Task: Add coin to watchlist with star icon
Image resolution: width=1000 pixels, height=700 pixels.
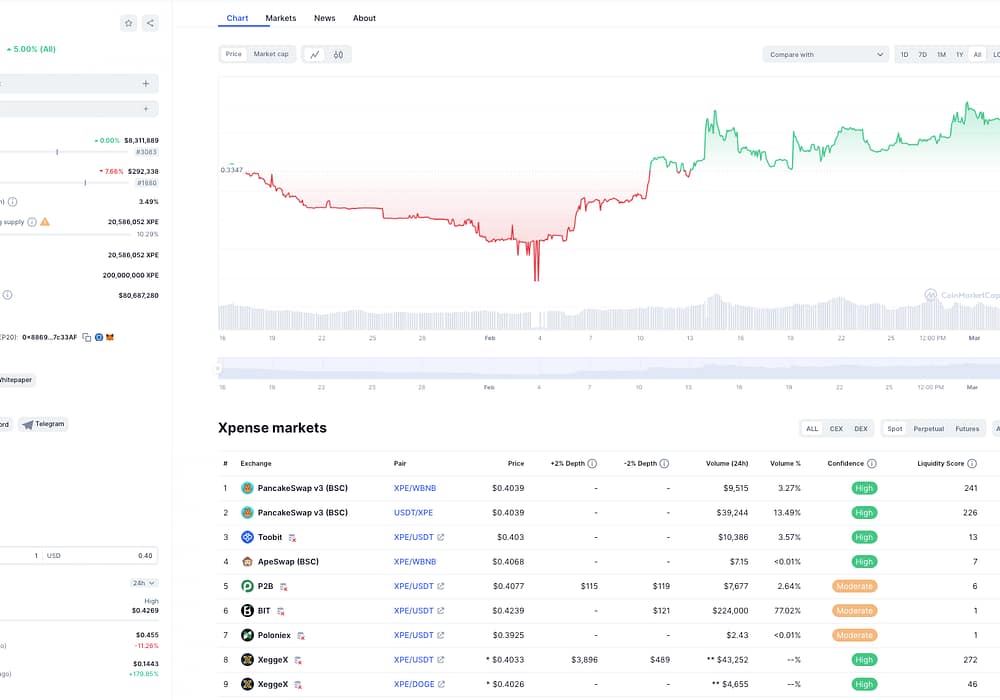Action: [x=128, y=23]
